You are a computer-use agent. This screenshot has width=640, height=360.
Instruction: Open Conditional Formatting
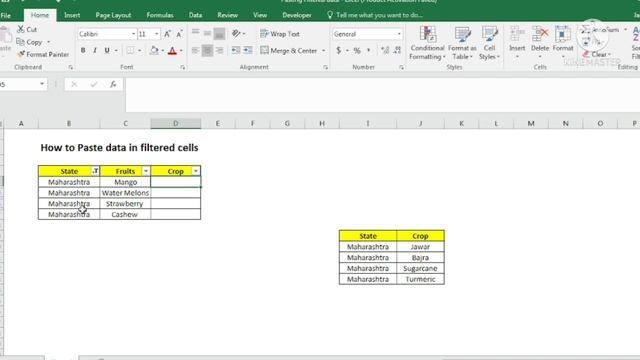(427, 43)
